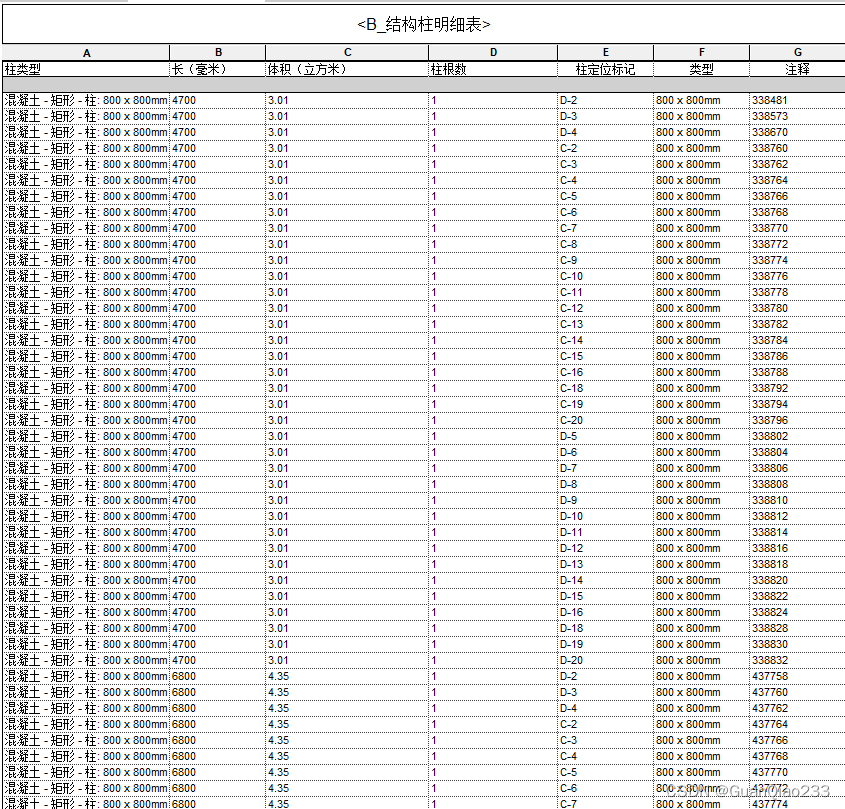Select the annotation cell 338770
Image resolution: width=845 pixels, height=809 pixels.
[x=798, y=228]
